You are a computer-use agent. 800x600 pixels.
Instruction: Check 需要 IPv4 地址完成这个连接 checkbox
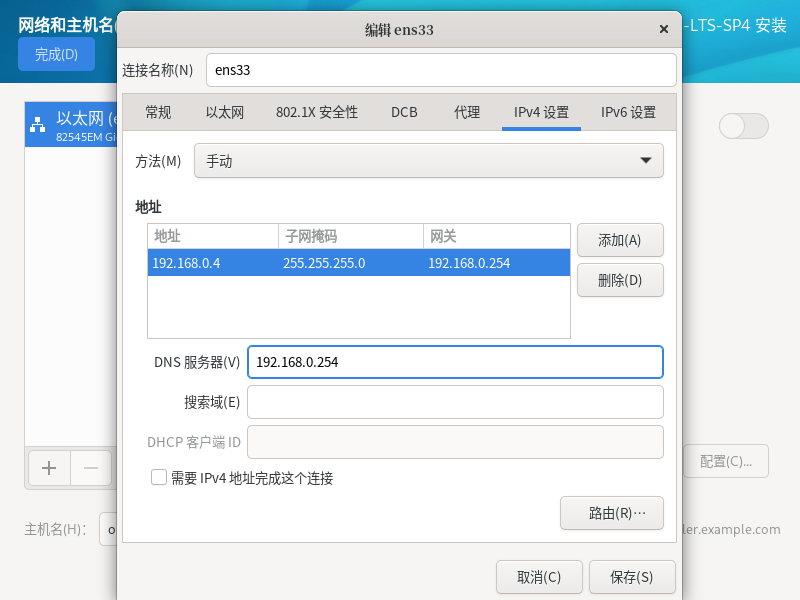[x=159, y=478]
